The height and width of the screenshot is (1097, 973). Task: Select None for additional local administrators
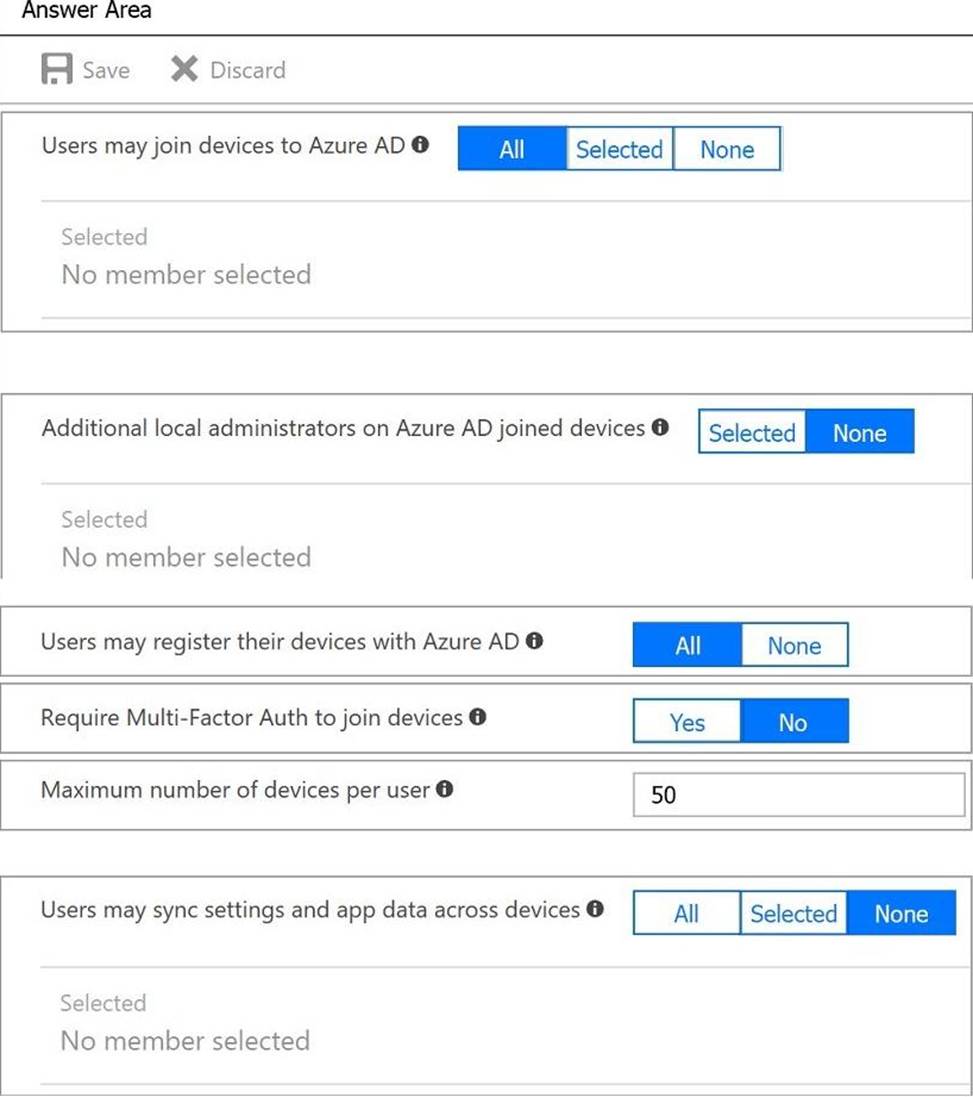tap(860, 434)
